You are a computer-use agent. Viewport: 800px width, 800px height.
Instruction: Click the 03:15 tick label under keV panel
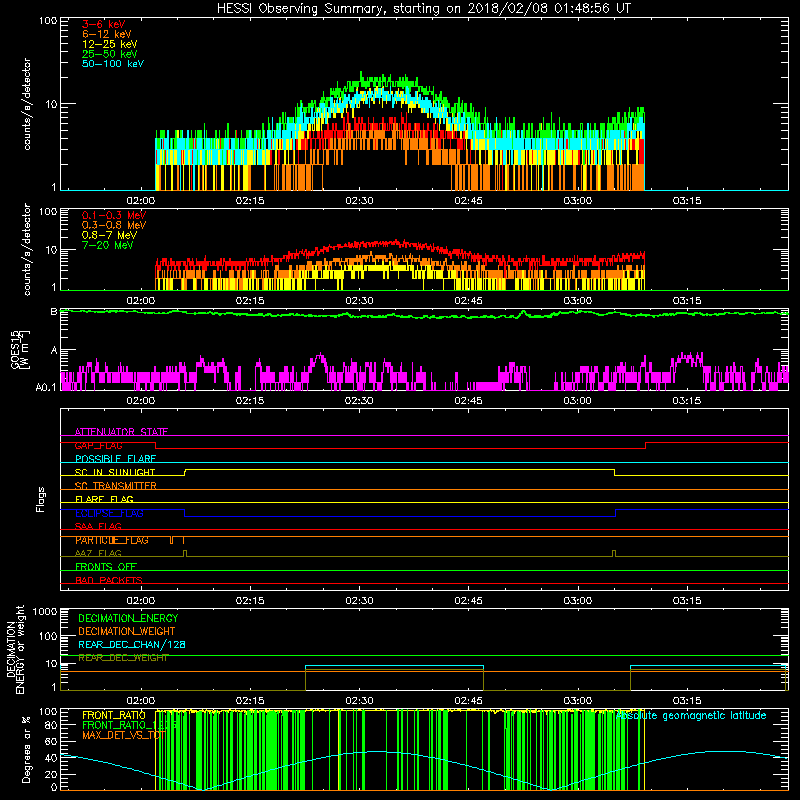click(x=687, y=201)
